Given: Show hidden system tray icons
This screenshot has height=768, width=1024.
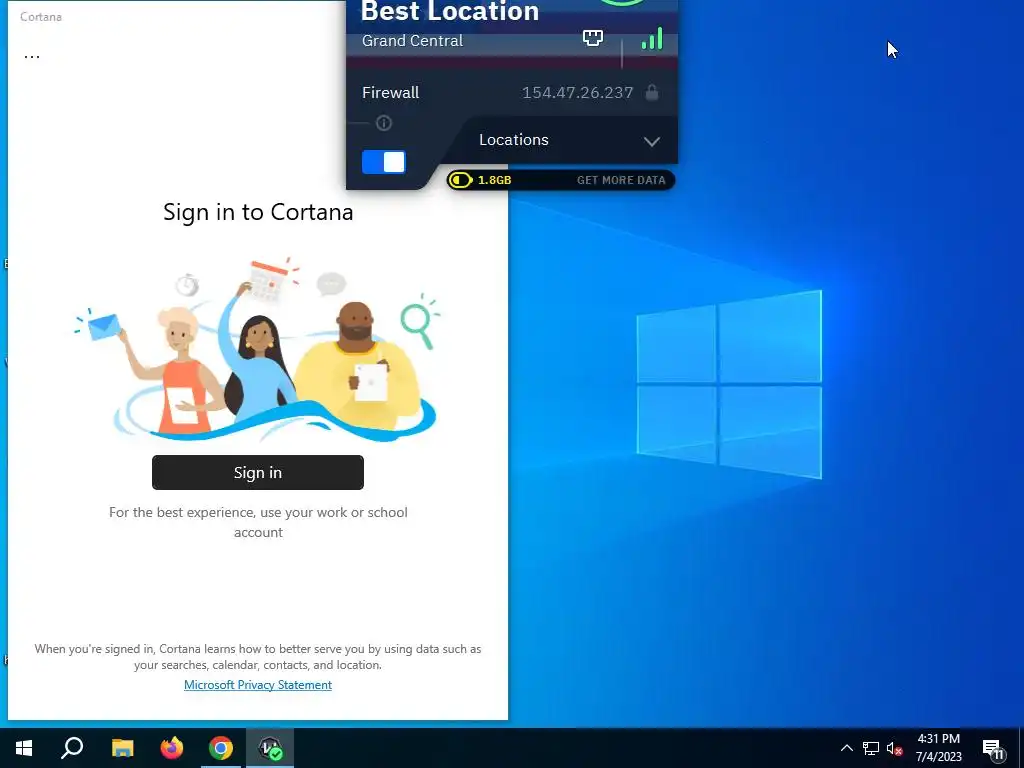Looking at the screenshot, I should pyautogui.click(x=846, y=748).
